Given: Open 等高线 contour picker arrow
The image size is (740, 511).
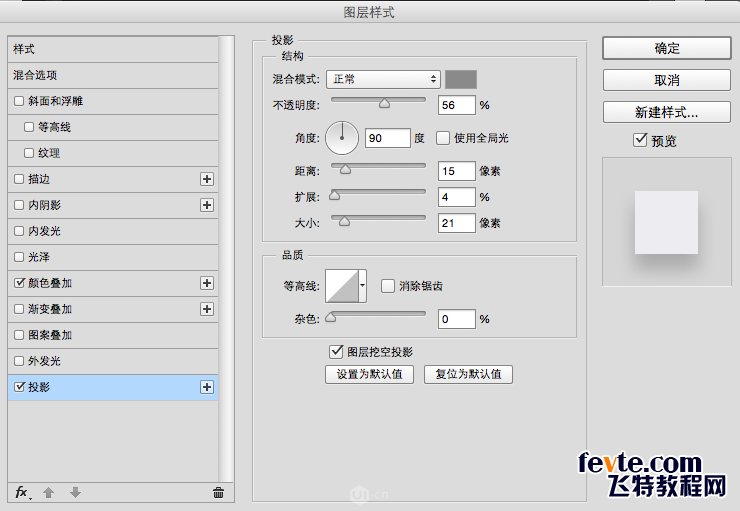Looking at the screenshot, I should (x=362, y=286).
